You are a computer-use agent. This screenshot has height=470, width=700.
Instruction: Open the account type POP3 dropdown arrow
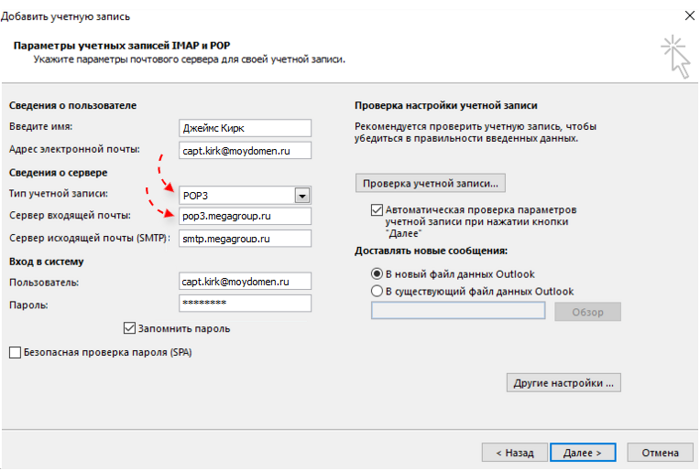pyautogui.click(x=301, y=195)
